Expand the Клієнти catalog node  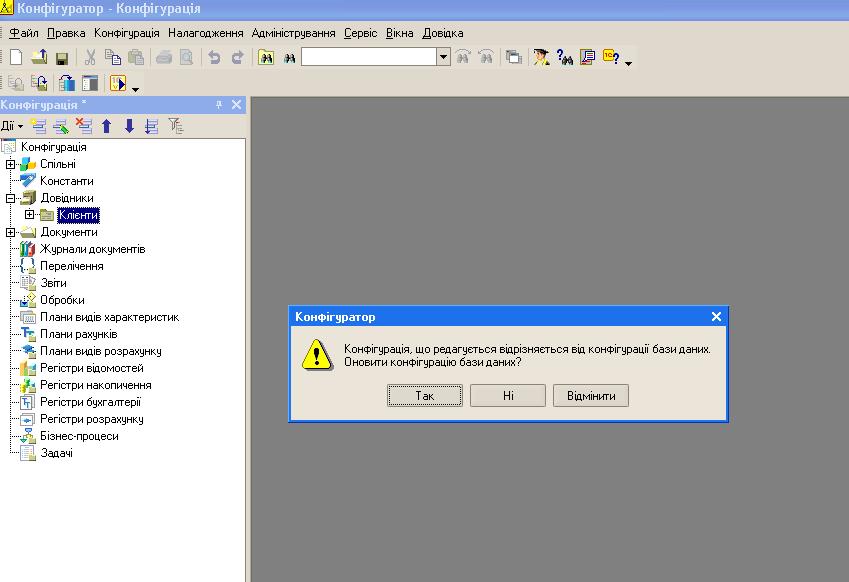coord(30,215)
